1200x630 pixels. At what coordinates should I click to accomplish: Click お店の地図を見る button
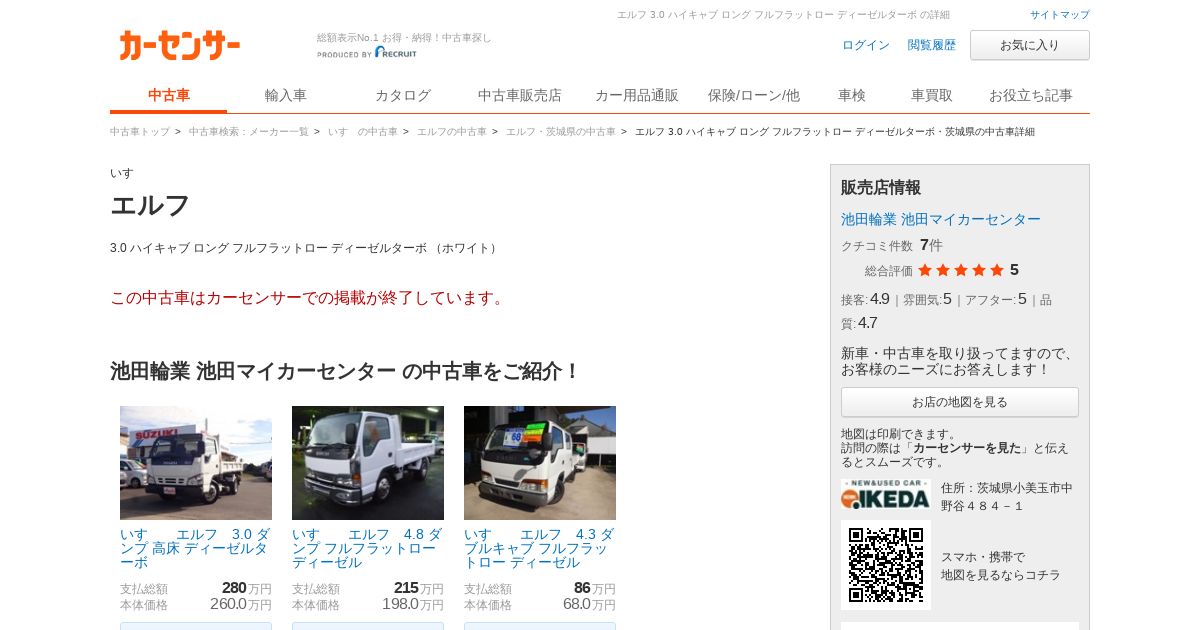(x=960, y=402)
